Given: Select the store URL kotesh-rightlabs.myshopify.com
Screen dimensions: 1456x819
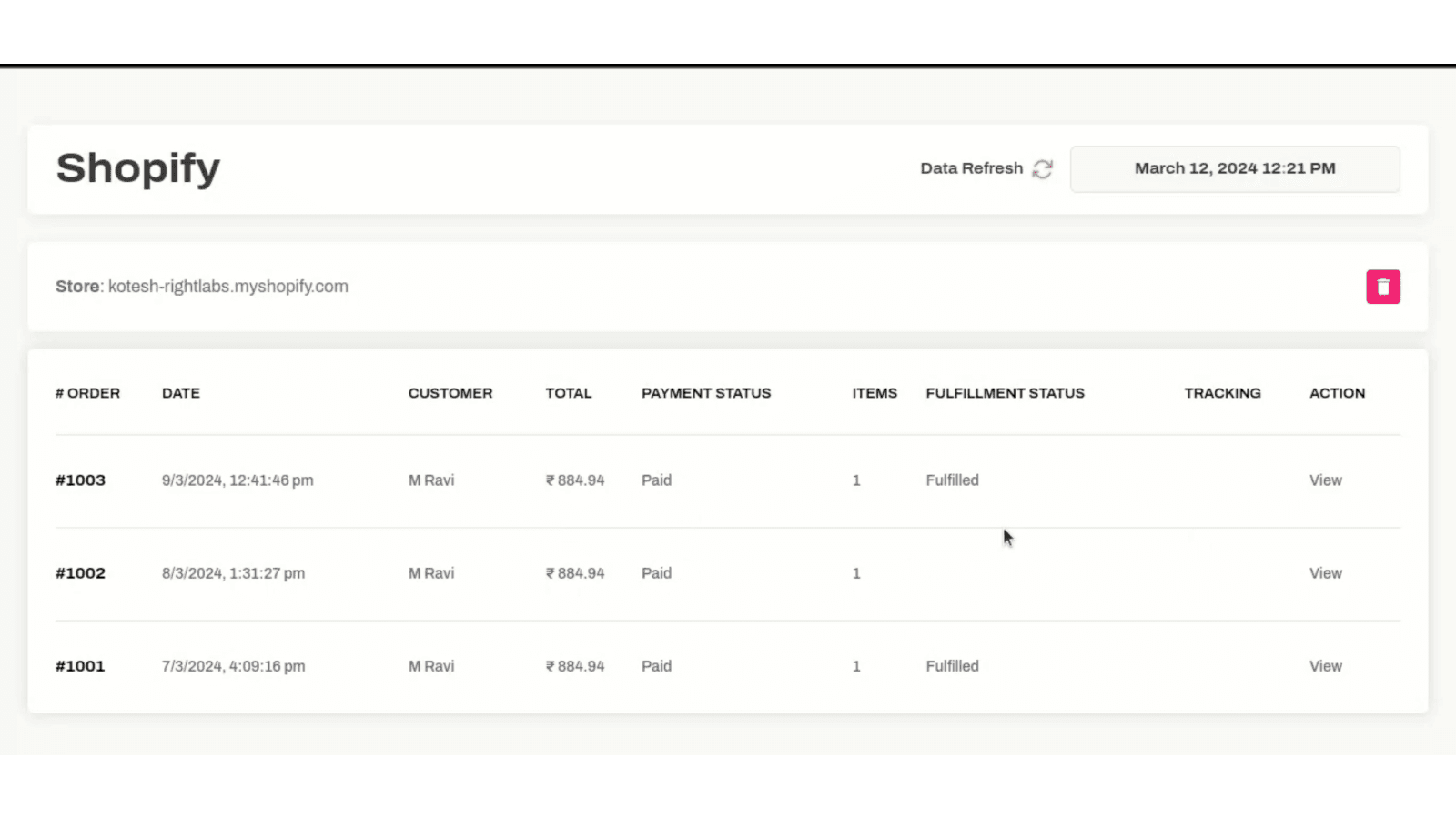Looking at the screenshot, I should point(227,286).
